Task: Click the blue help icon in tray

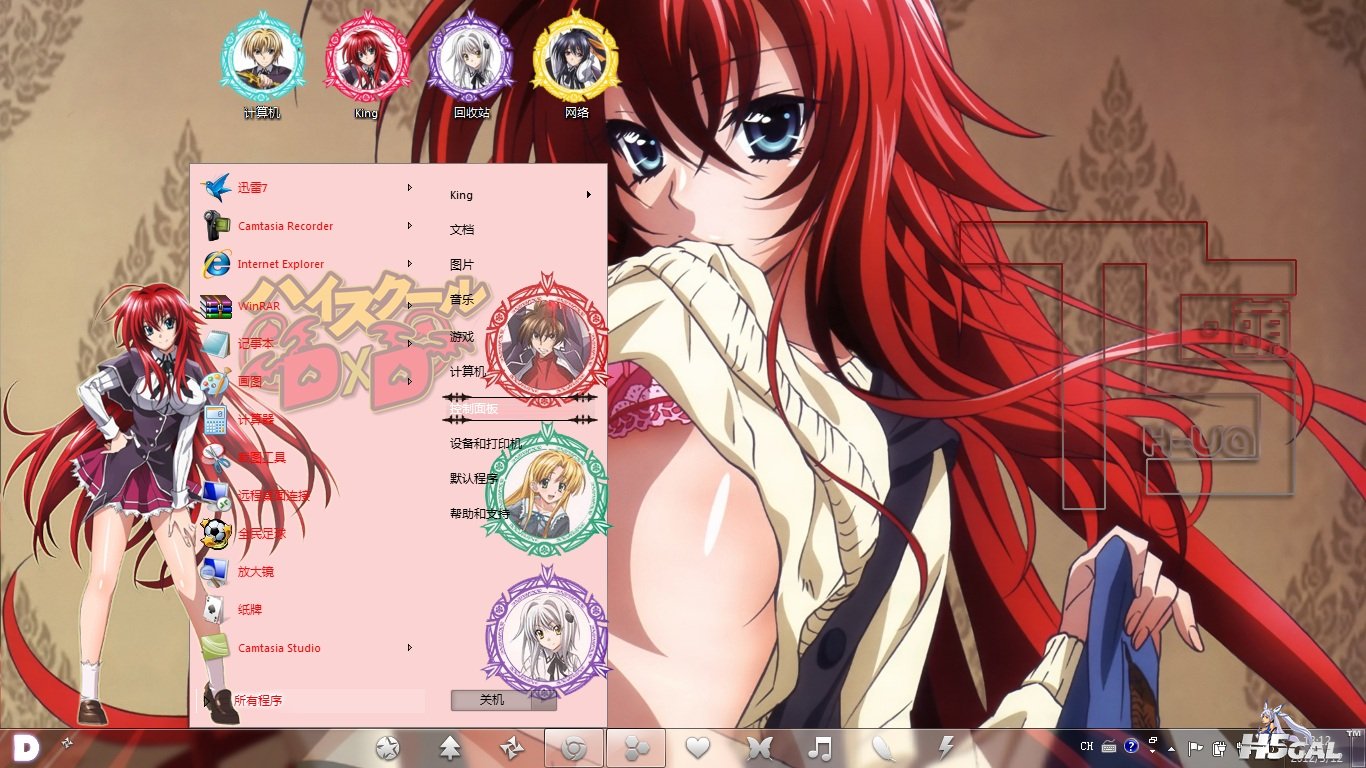Action: 1131,746
